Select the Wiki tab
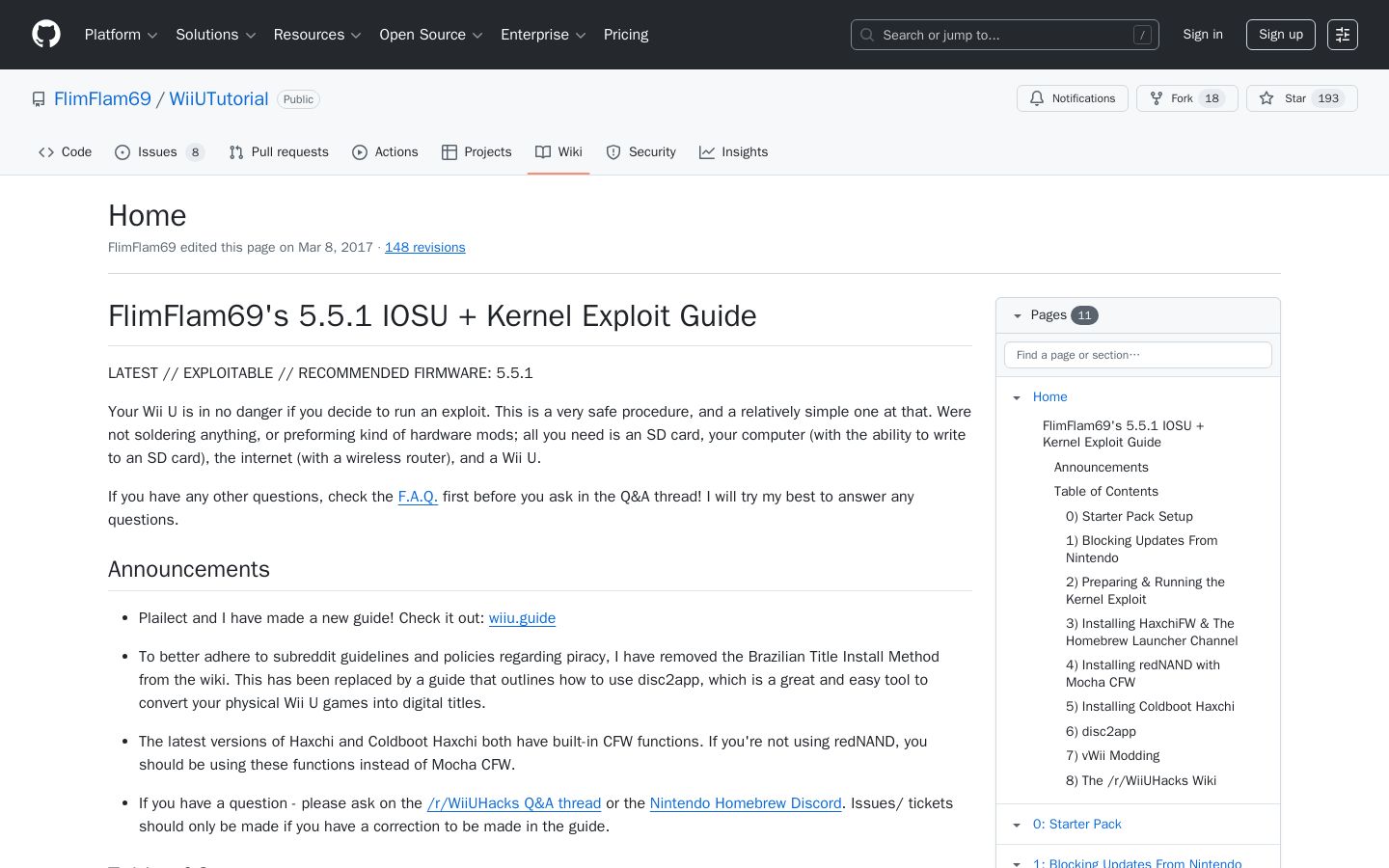The width and height of the screenshot is (1389, 868). click(x=558, y=152)
